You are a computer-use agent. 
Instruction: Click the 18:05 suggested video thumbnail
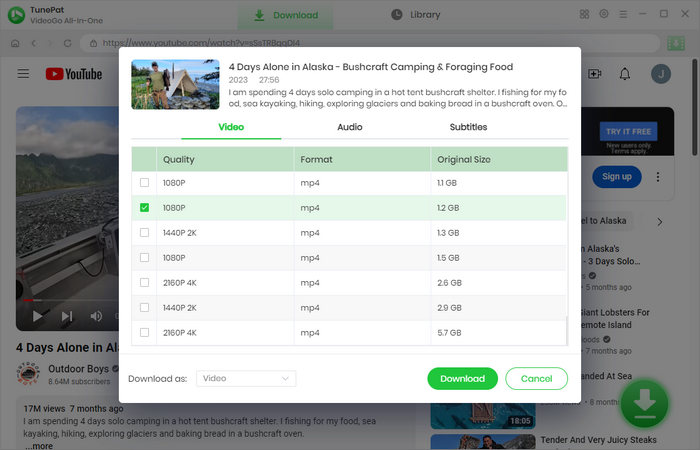pyautogui.click(x=483, y=416)
